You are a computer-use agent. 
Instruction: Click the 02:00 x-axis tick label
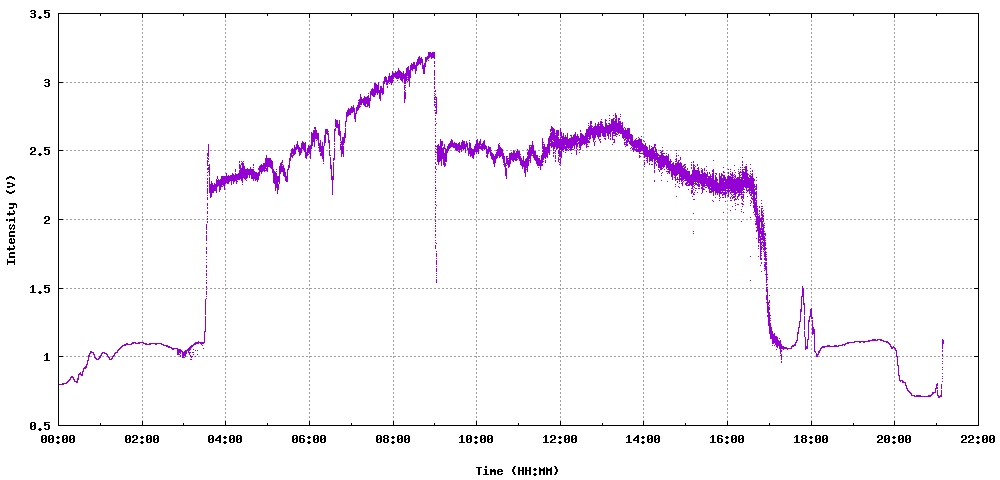click(x=142, y=439)
